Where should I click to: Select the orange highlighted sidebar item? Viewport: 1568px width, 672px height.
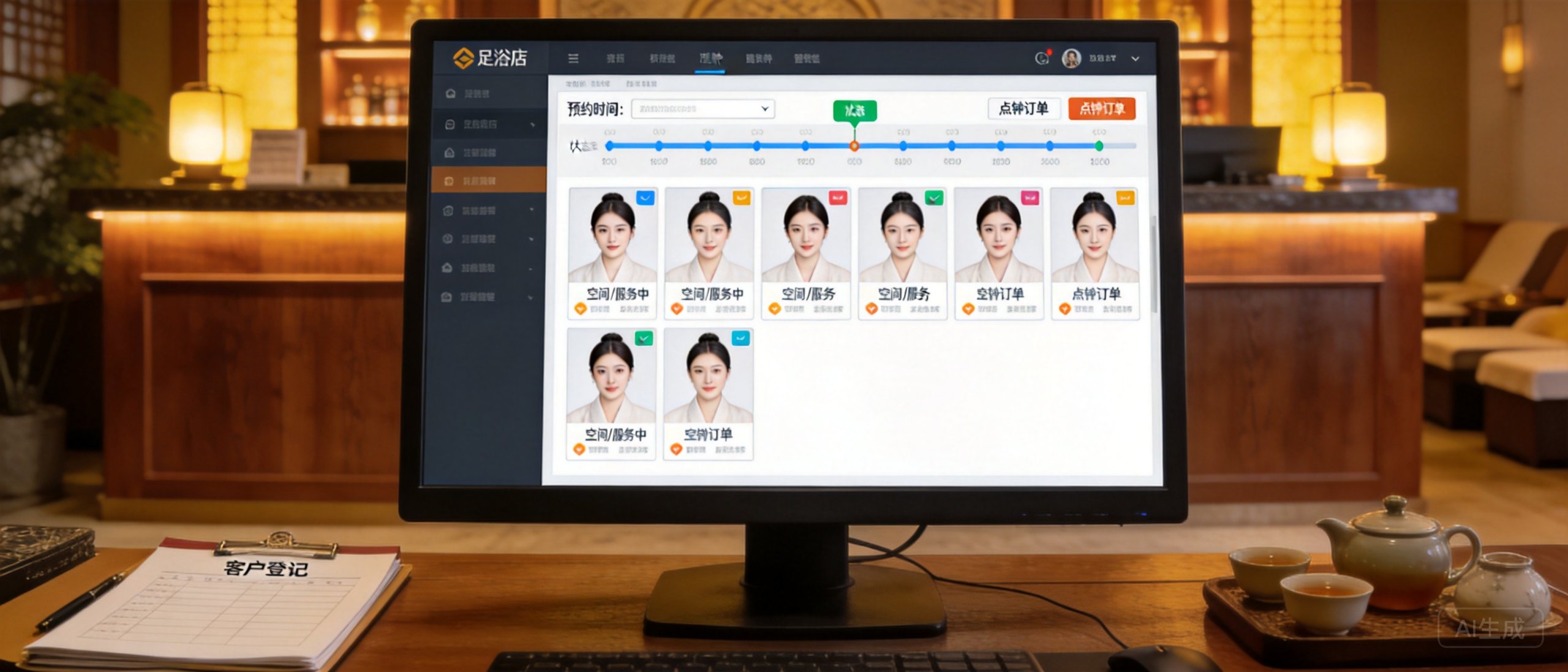[488, 181]
